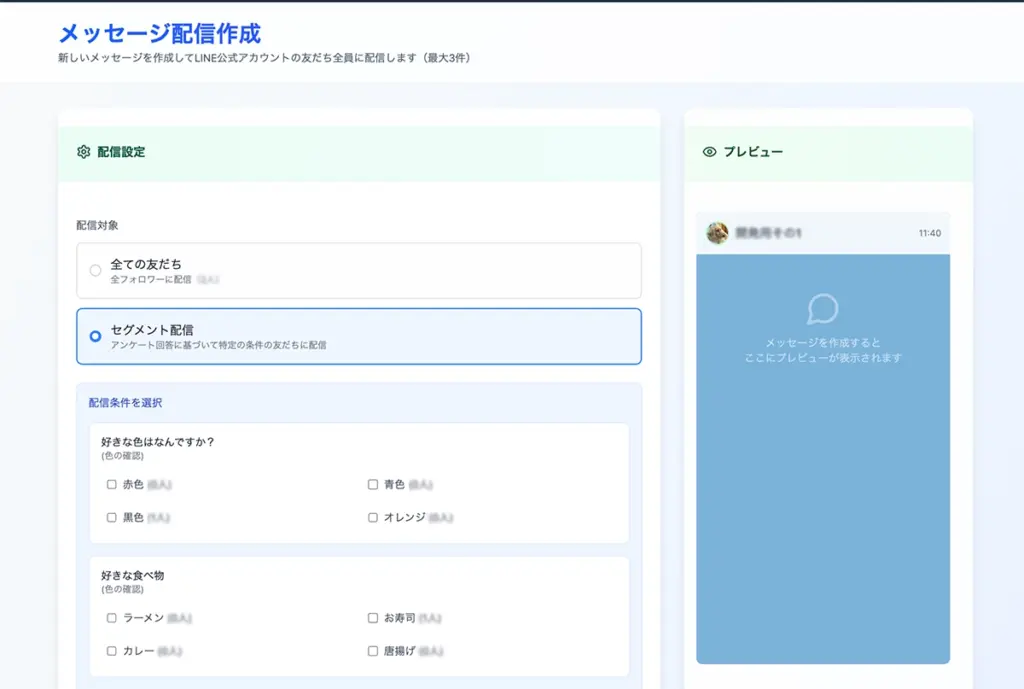1024x689 pixels.
Task: Click the speech bubble icon in preview
Action: pyautogui.click(x=822, y=308)
